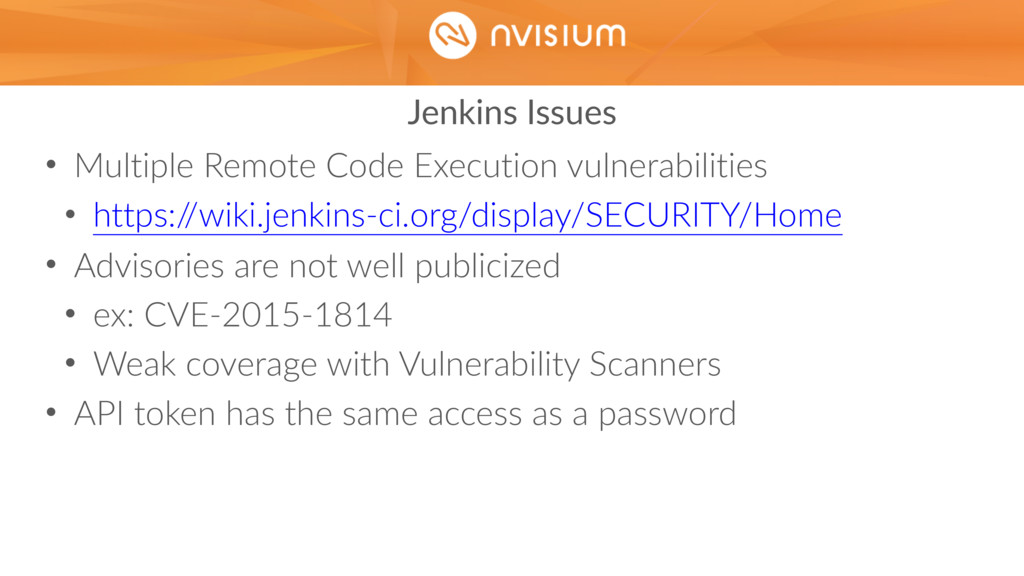Screen dimensions: 1024x576
Task: Click the nVisium wordmark text
Action: tap(558, 35)
